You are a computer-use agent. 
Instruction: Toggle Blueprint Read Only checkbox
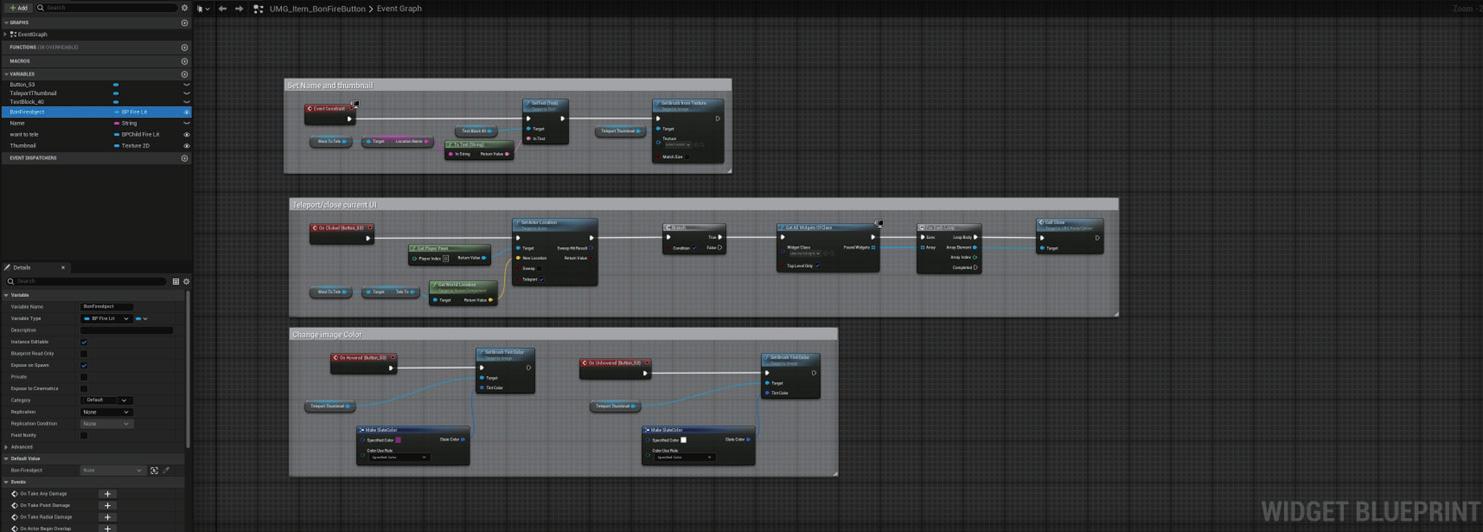(x=84, y=353)
